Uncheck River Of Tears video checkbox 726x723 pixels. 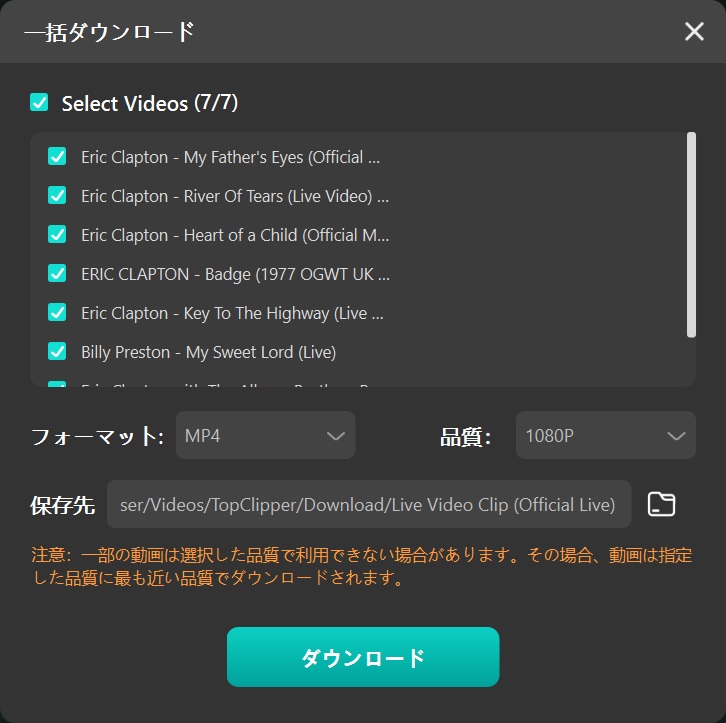pos(57,195)
